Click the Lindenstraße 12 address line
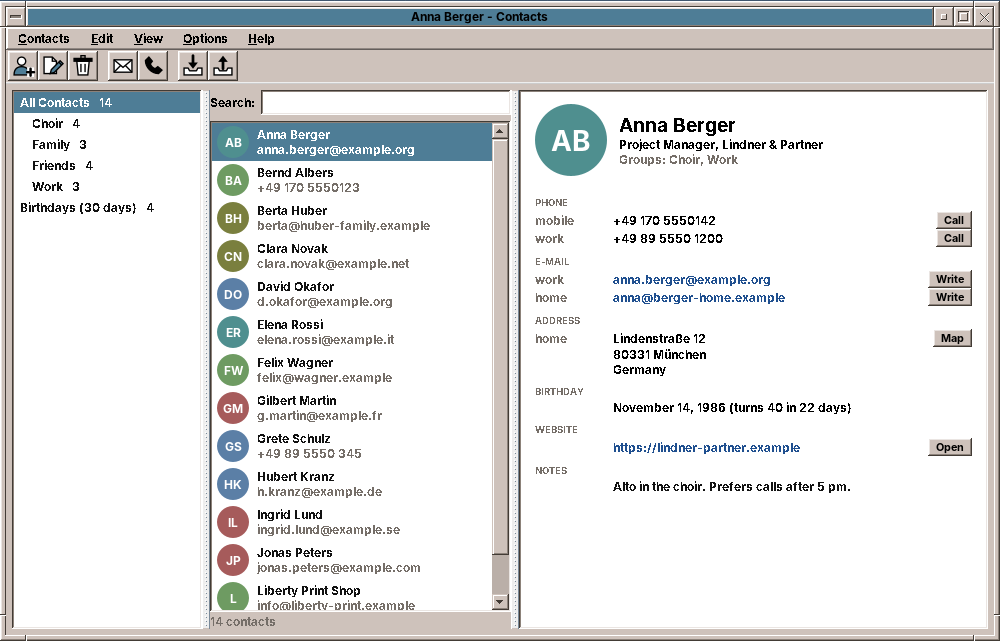1000x641 pixels. point(659,339)
